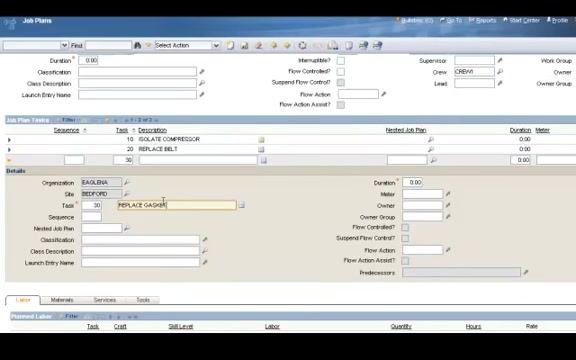Click the Description column header link
576x360 pixels.
click(x=152, y=130)
